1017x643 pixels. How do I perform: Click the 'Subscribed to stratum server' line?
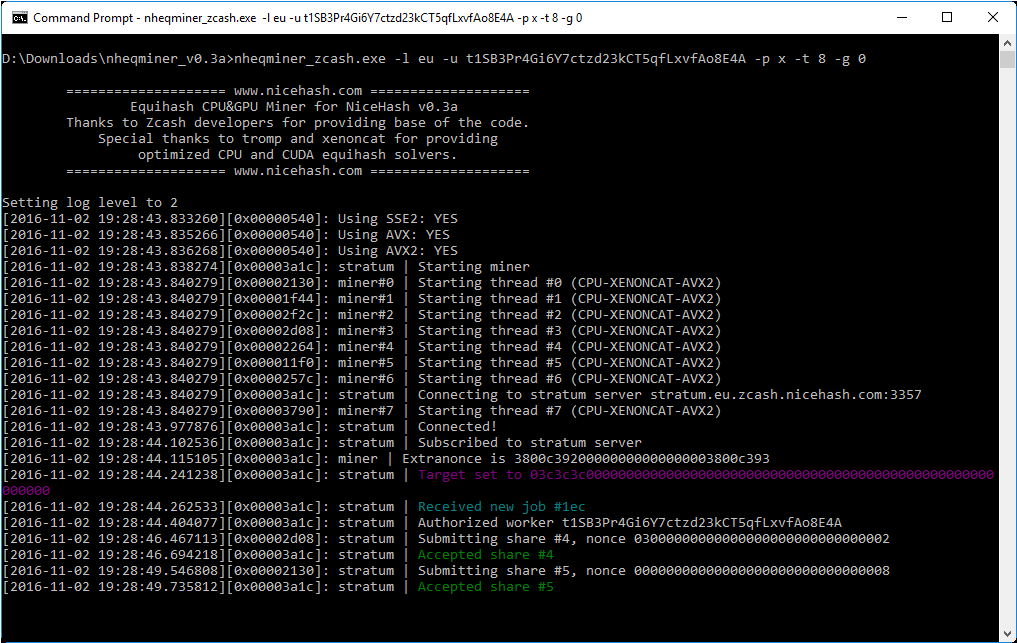[x=529, y=443]
